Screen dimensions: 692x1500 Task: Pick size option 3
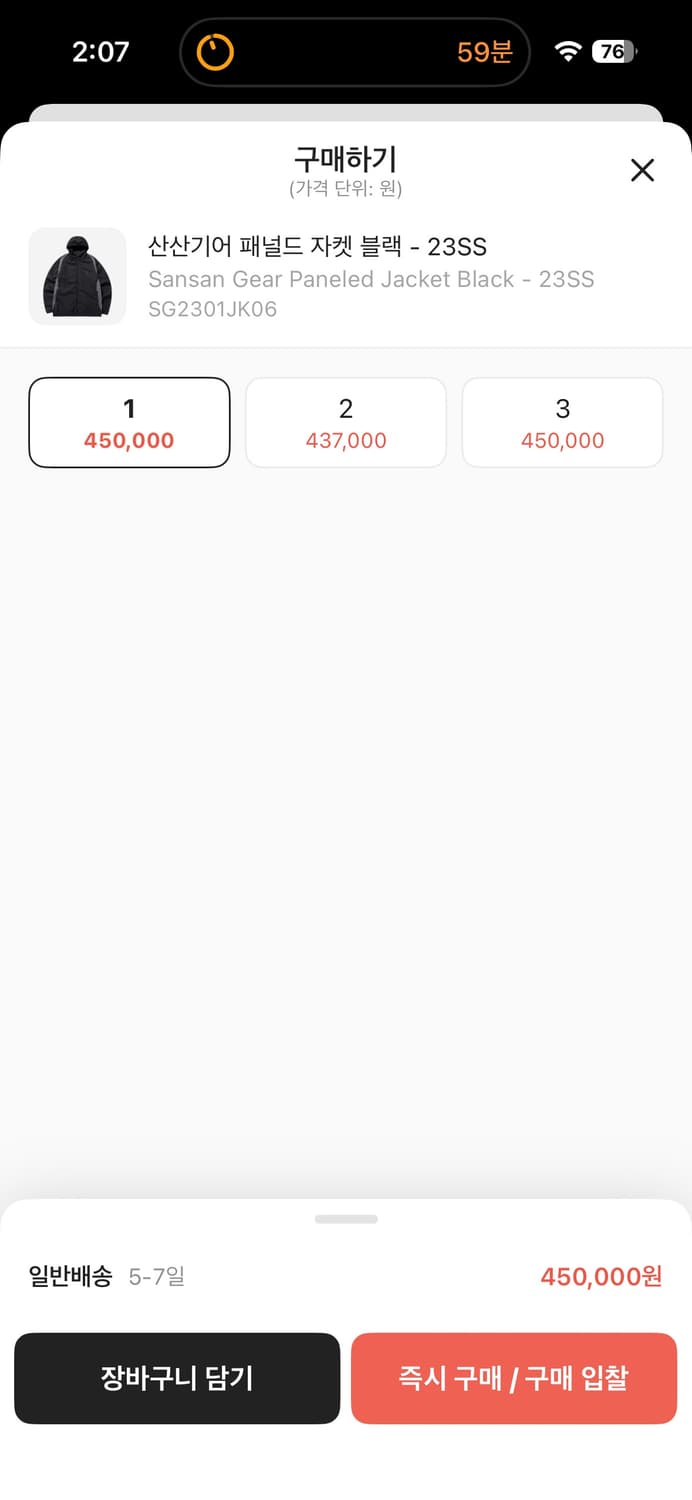562,422
